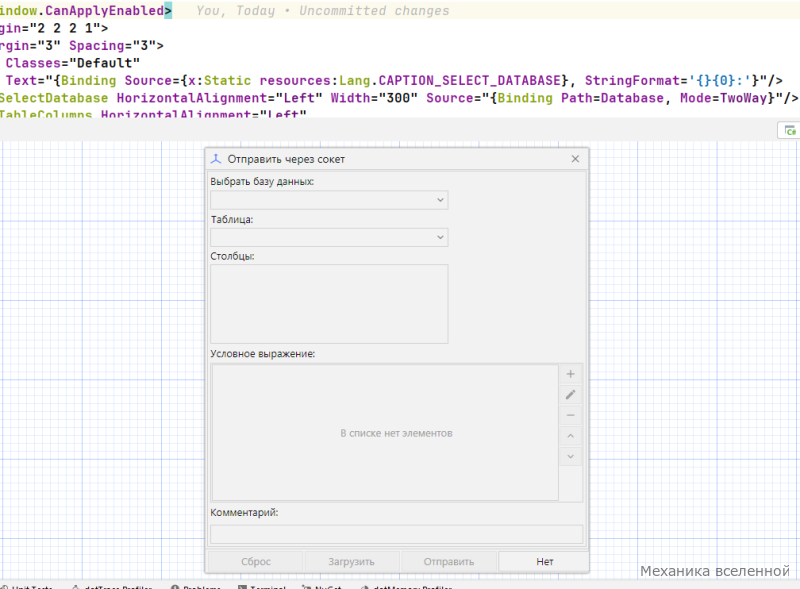Open the Problems tool window tab
Viewport: 800px width, 589px height.
pos(196,587)
